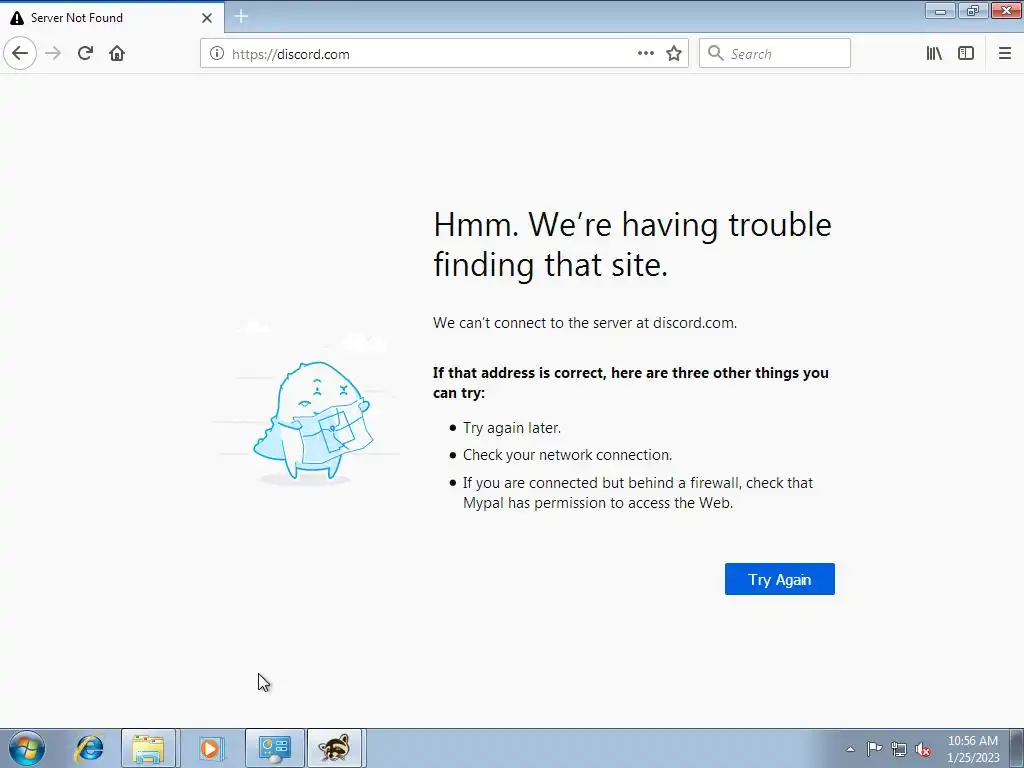Click 'Check your network connection.' bullet
The image size is (1024, 768).
pyautogui.click(x=568, y=455)
